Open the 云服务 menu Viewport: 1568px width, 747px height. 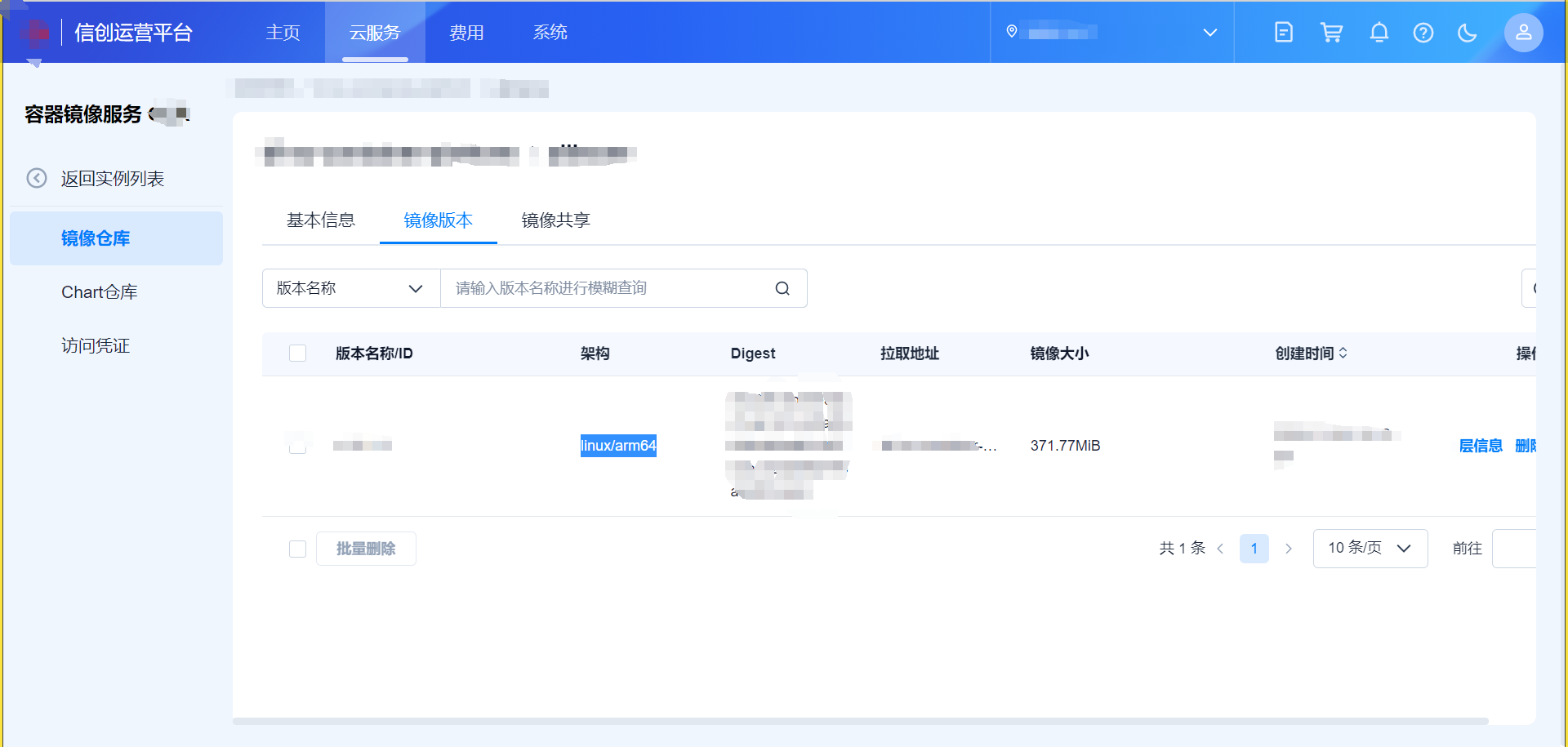pyautogui.click(x=375, y=33)
